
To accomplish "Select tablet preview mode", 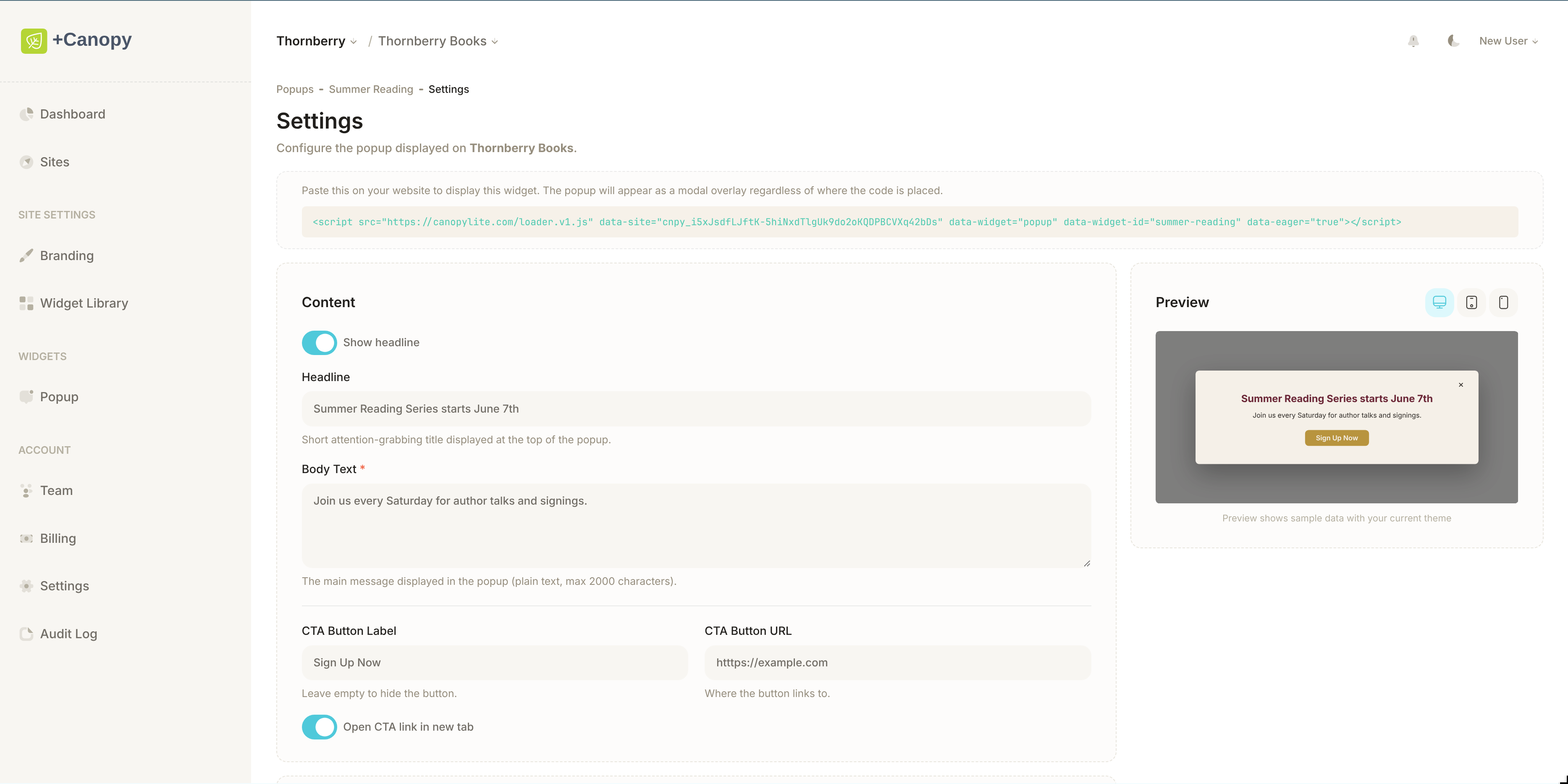I will coord(1472,303).
